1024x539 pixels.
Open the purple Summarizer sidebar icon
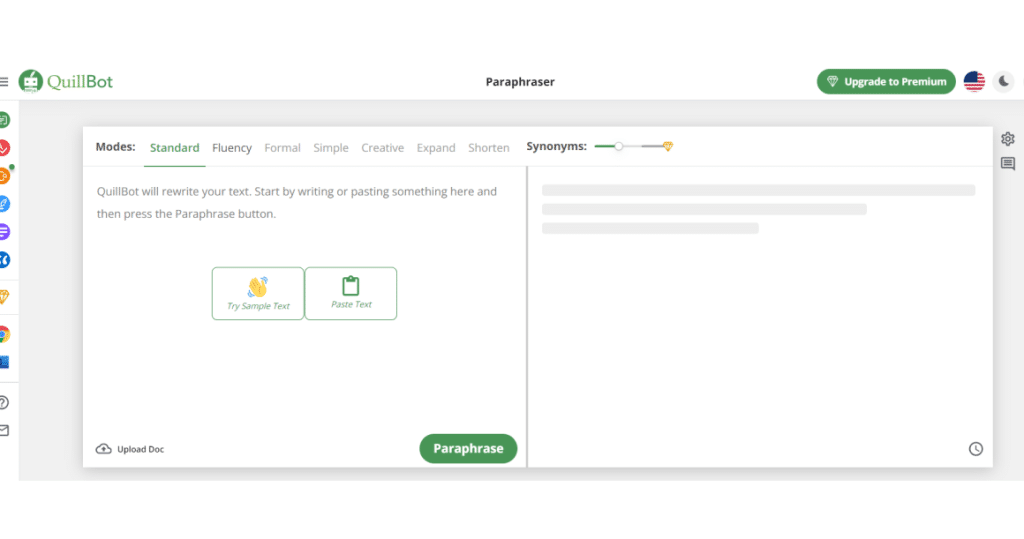(x=4, y=231)
